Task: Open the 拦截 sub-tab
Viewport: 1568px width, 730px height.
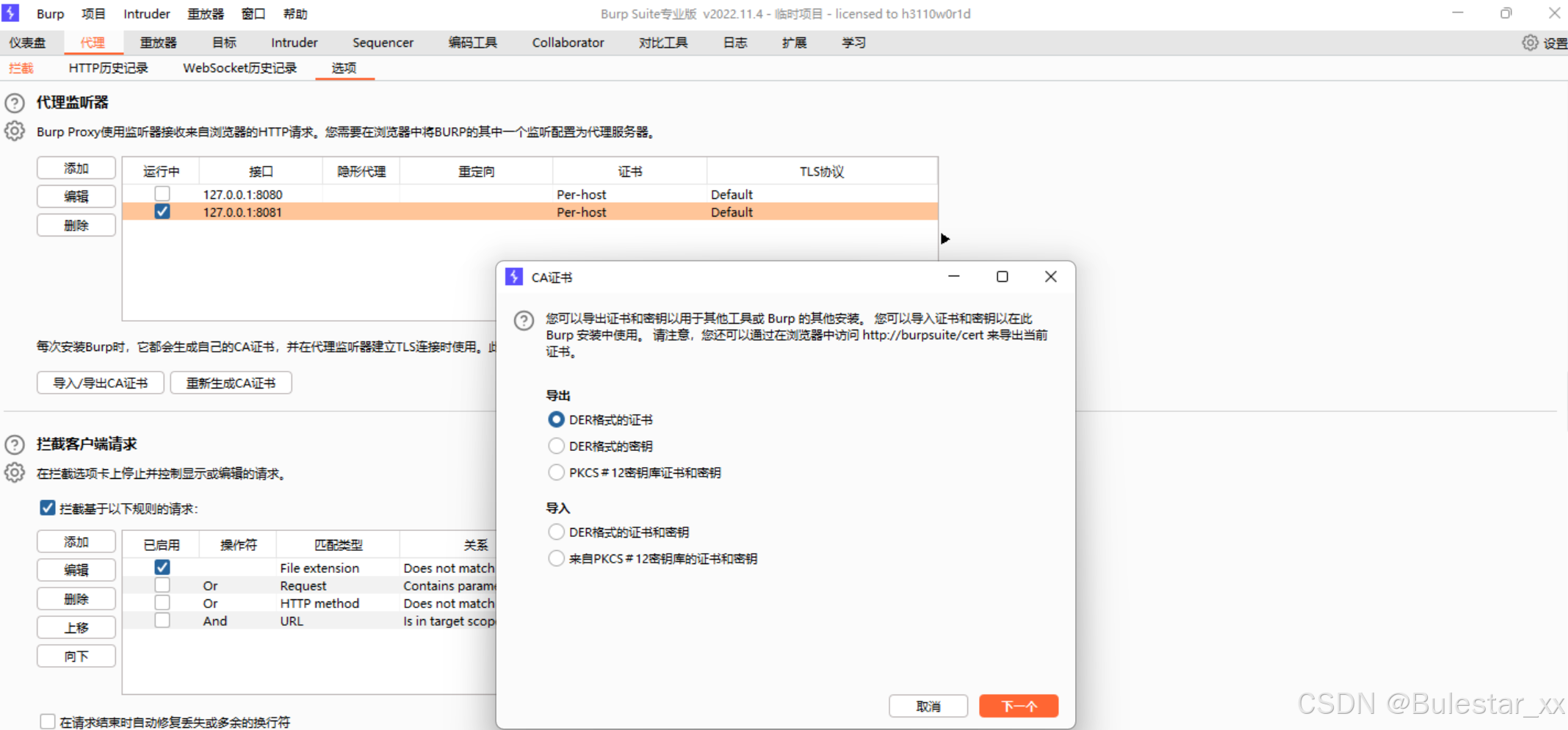Action: click(x=21, y=68)
